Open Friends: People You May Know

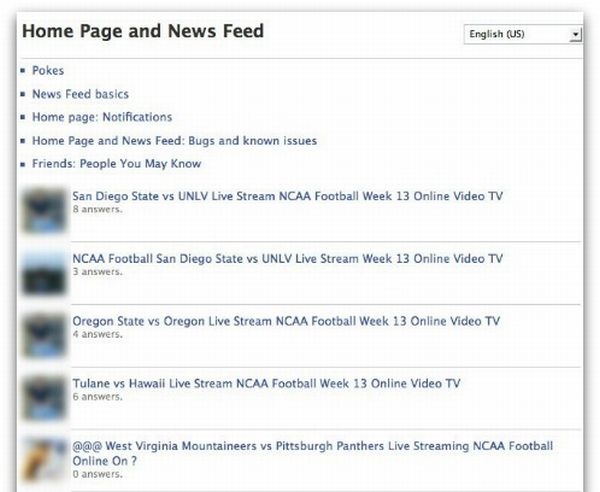pos(116,164)
